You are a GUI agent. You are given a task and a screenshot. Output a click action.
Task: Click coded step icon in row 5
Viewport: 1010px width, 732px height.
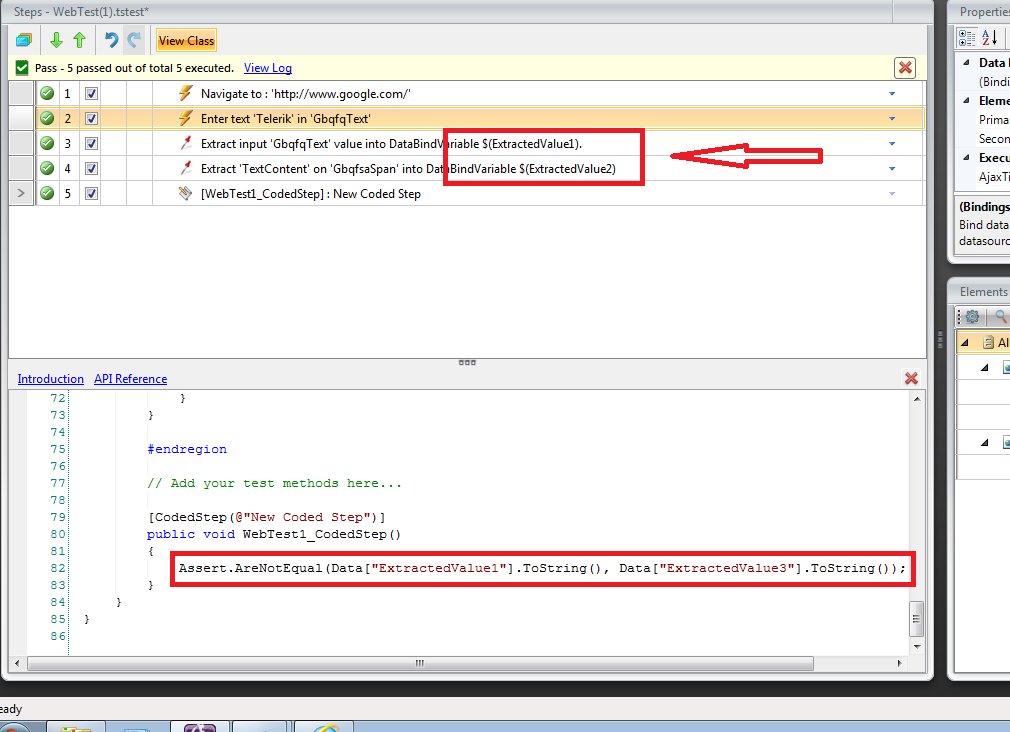click(186, 193)
